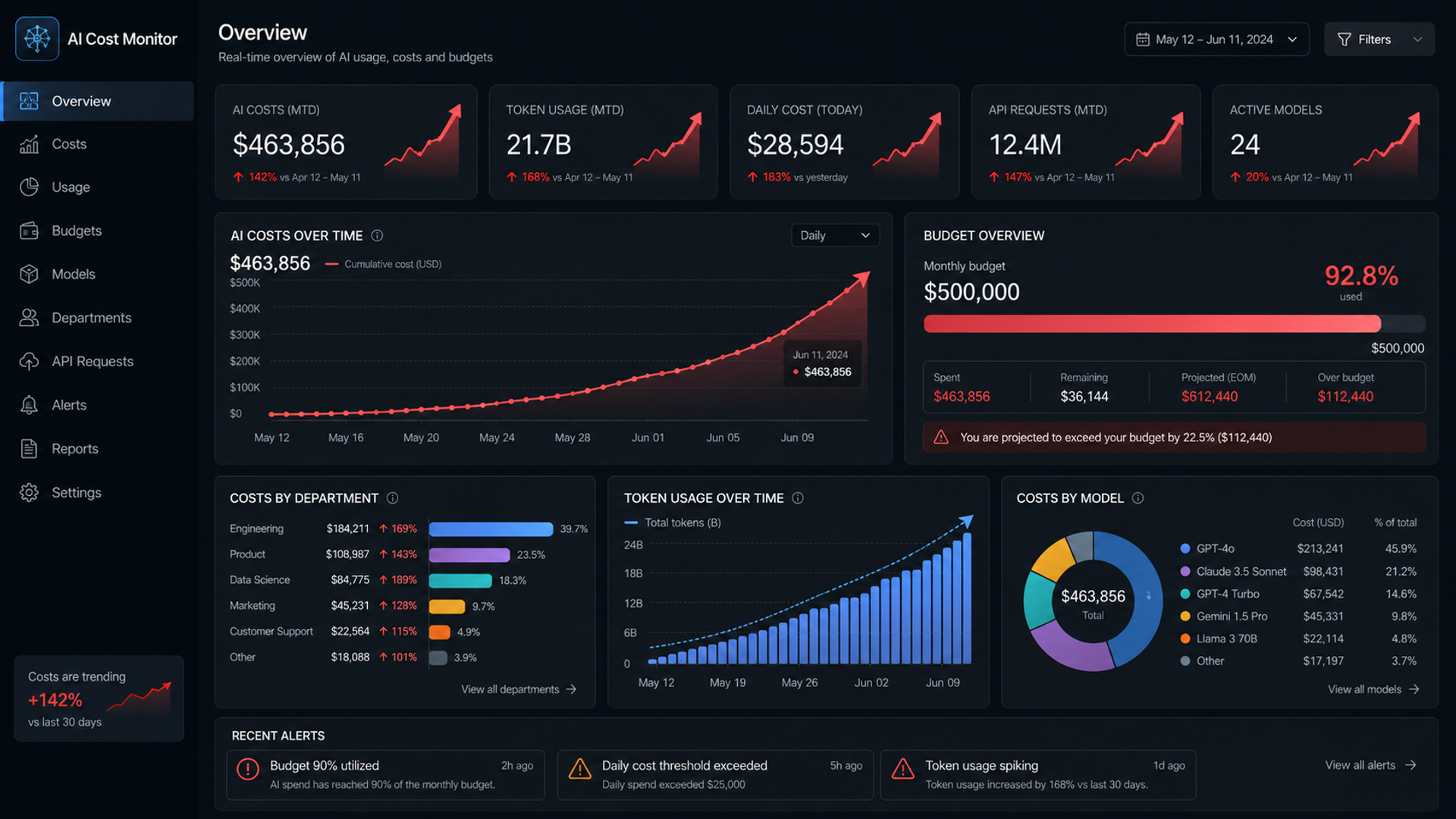Expand the Filters dropdown chevron
The image size is (1456, 819).
(x=1417, y=39)
